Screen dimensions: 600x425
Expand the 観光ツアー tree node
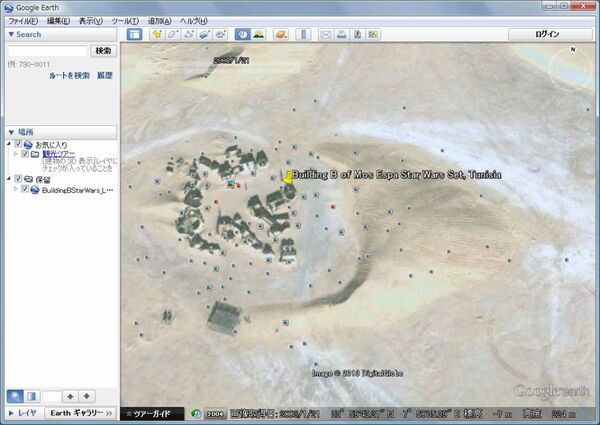point(16,154)
